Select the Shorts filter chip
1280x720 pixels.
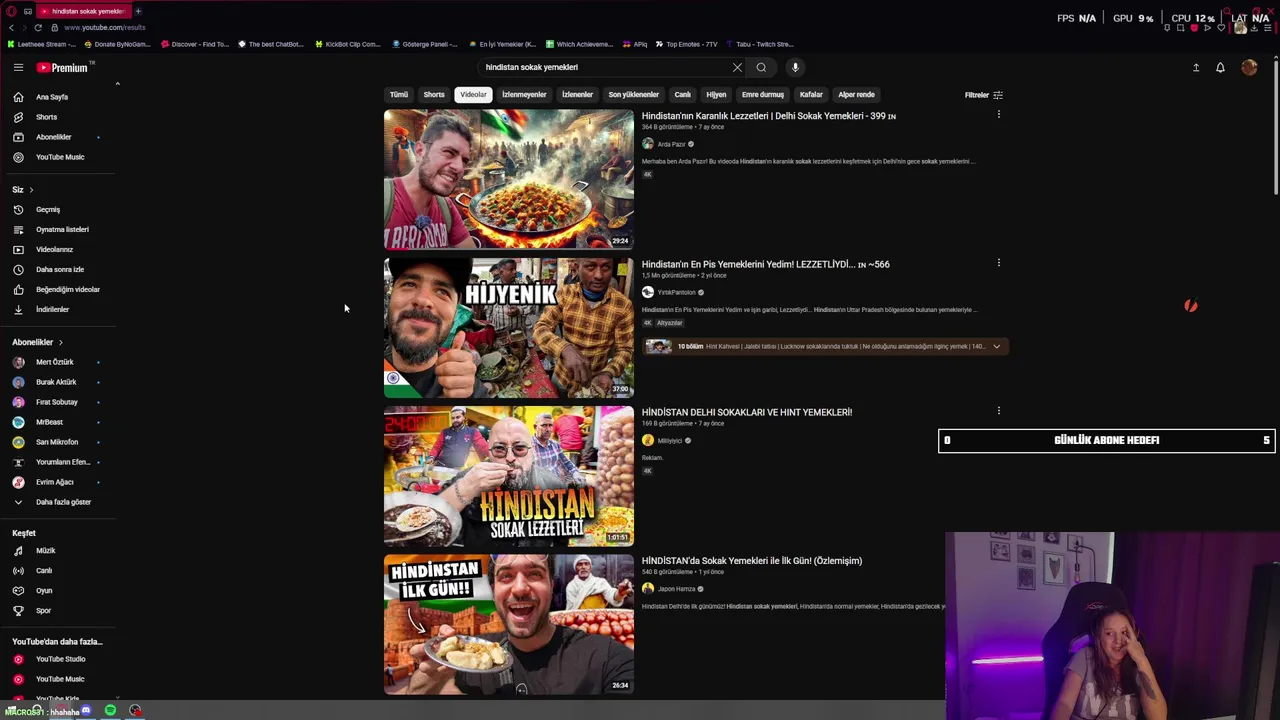pyautogui.click(x=434, y=95)
